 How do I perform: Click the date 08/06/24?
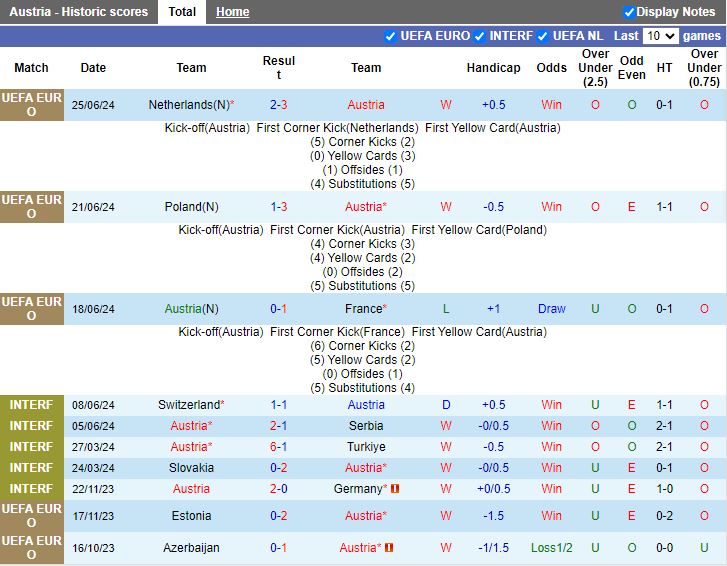(x=93, y=405)
